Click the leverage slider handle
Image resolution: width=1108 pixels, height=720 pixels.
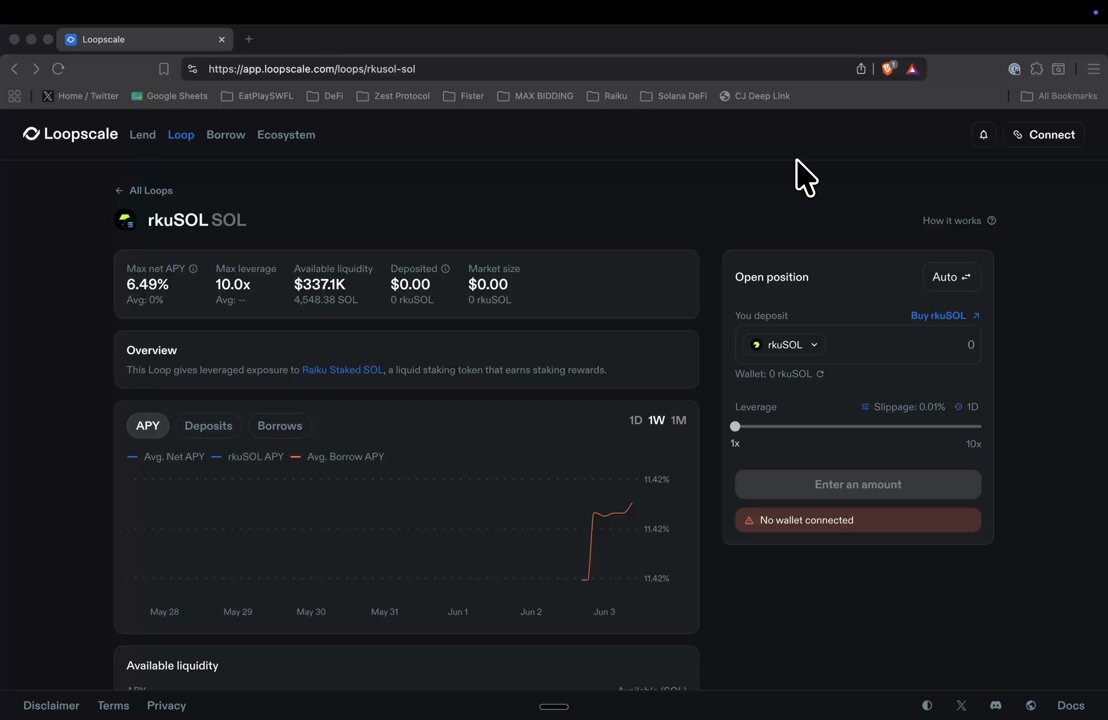(x=735, y=426)
